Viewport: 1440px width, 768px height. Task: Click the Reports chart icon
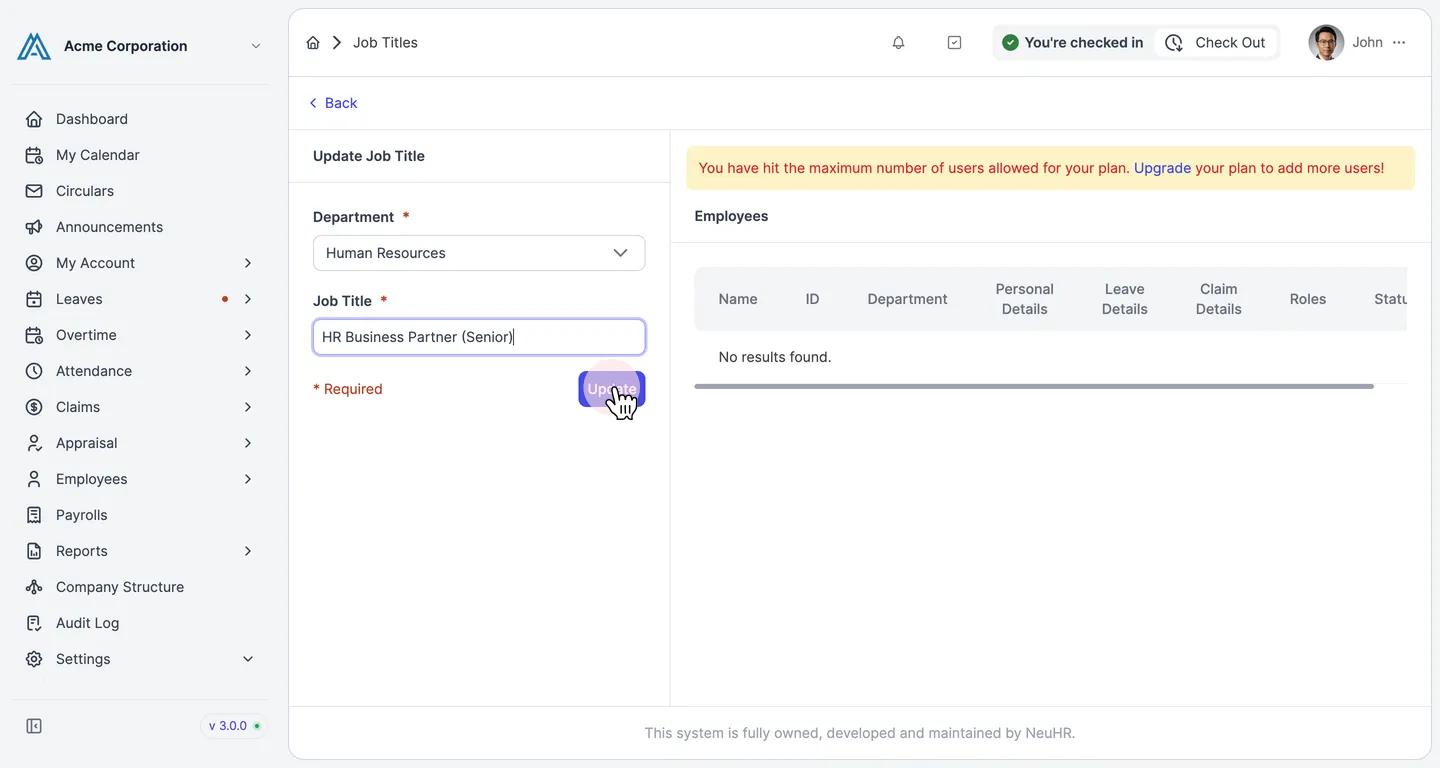pos(34,551)
